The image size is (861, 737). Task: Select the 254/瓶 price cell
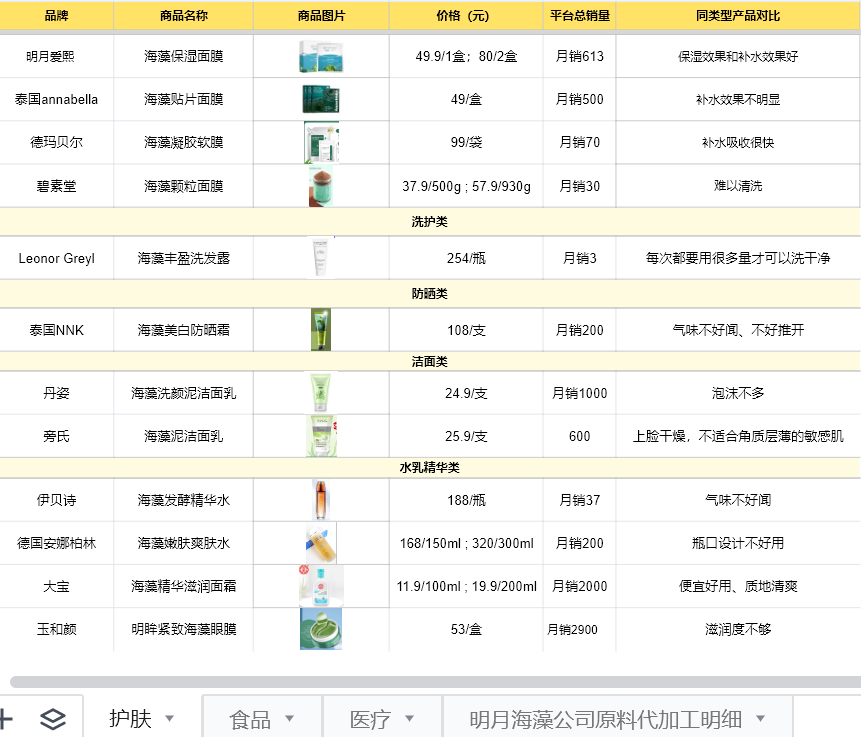pyautogui.click(x=466, y=258)
